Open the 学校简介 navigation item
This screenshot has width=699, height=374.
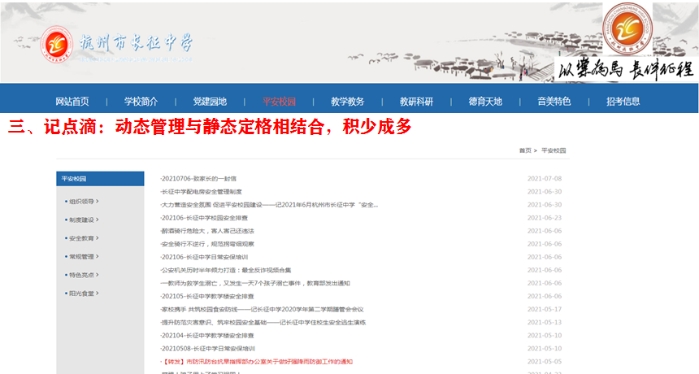(x=141, y=102)
